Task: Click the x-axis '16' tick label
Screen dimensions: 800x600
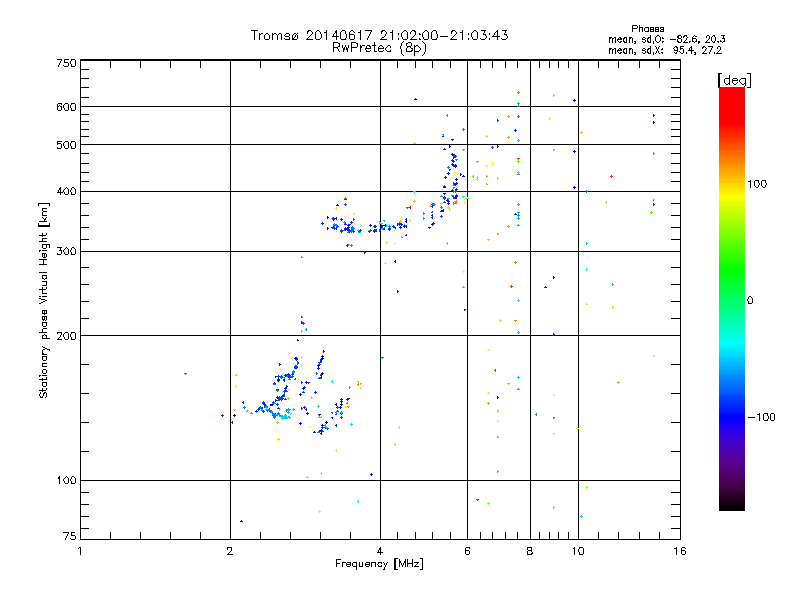Action: (680, 551)
